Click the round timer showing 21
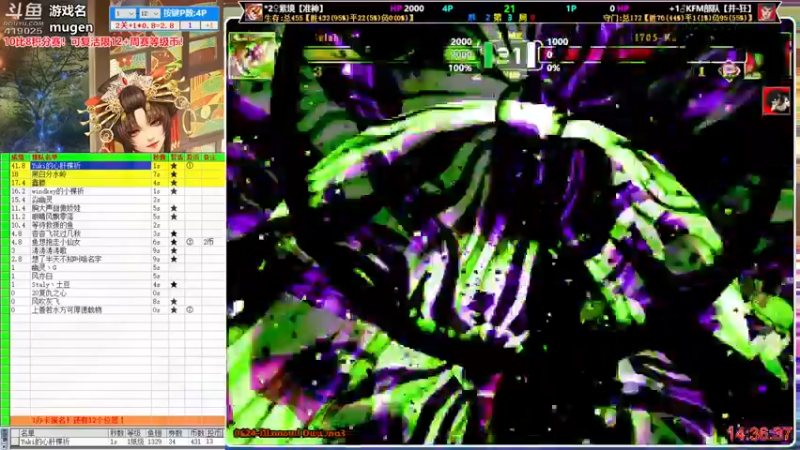800x450 pixels. 509,55
